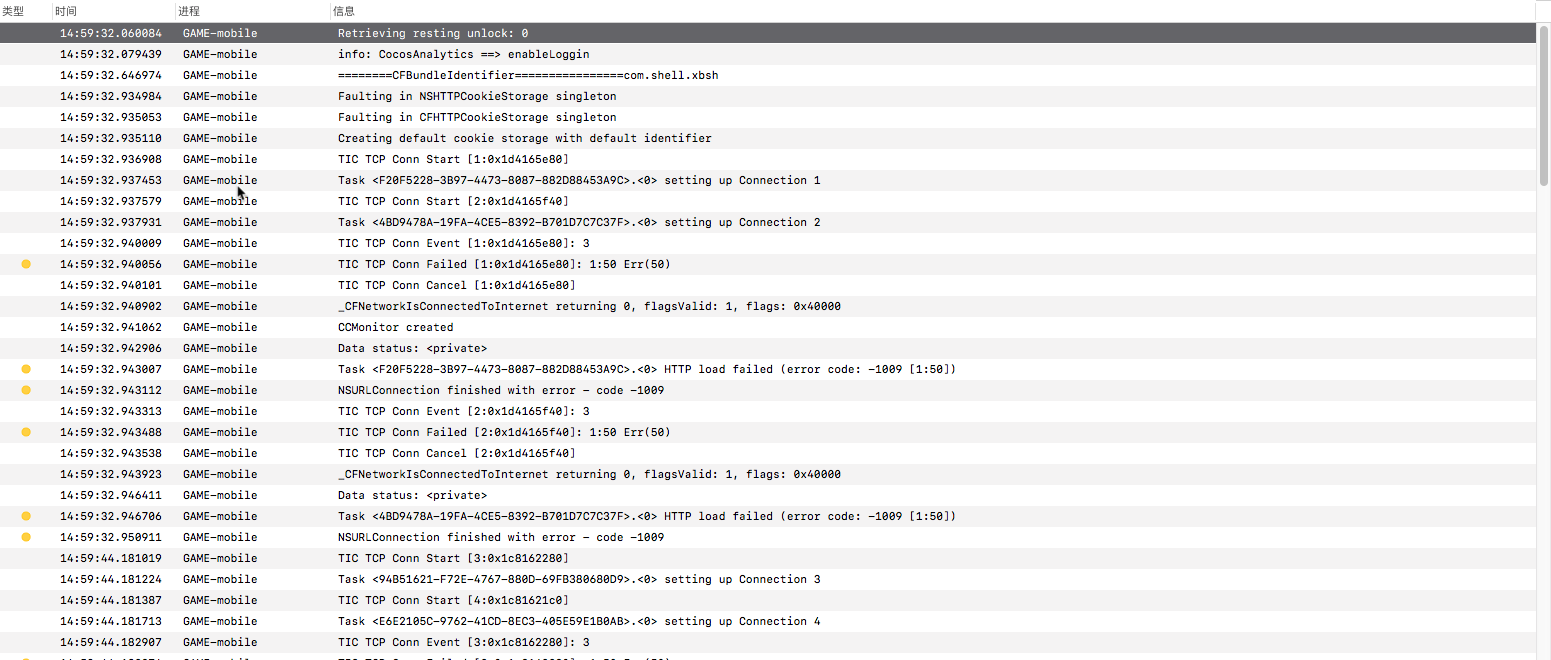Click the yellow dot on the 14:59:32.943488 row
The image size is (1551, 660).
click(x=26, y=432)
